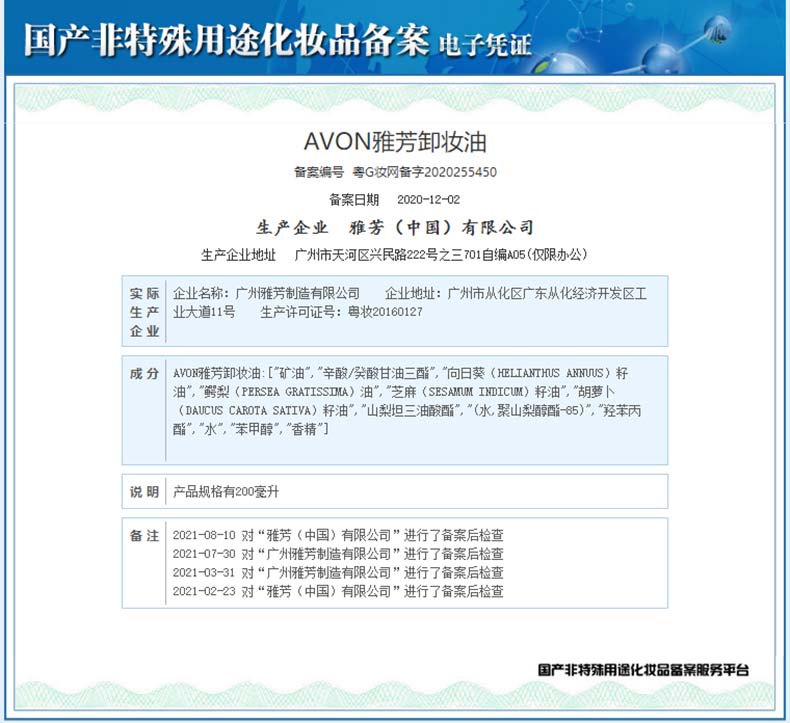
Task: Select the filing date 2020-12-02
Action: tap(428, 200)
